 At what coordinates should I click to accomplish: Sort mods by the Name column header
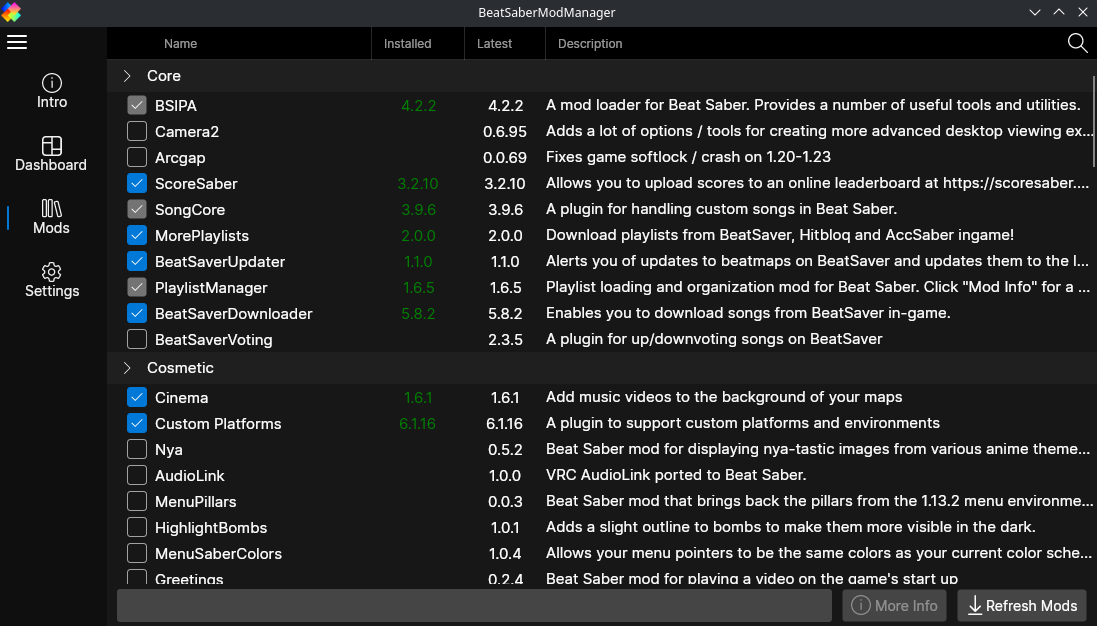(180, 43)
